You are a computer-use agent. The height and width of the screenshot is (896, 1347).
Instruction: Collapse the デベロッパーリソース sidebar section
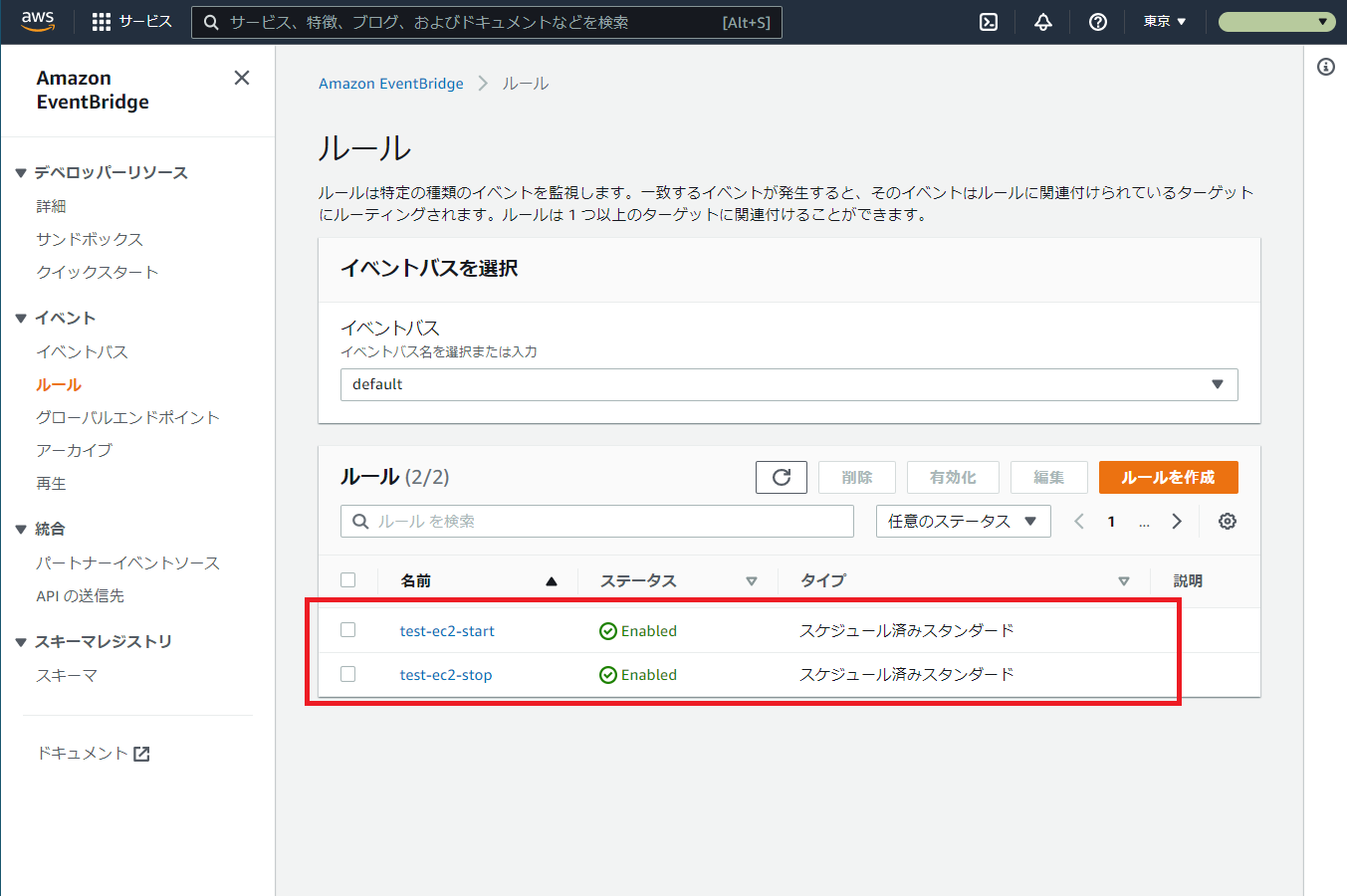point(21,172)
